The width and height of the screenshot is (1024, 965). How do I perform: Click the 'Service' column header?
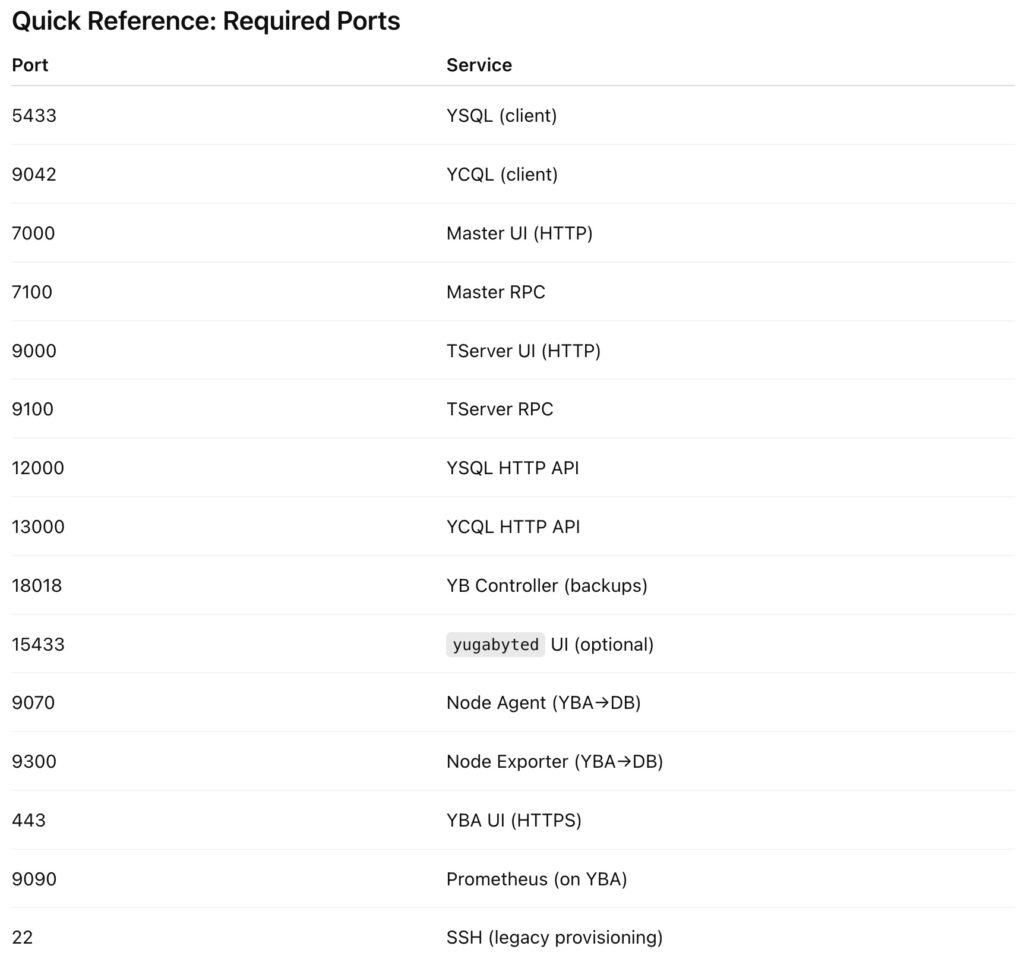(479, 65)
